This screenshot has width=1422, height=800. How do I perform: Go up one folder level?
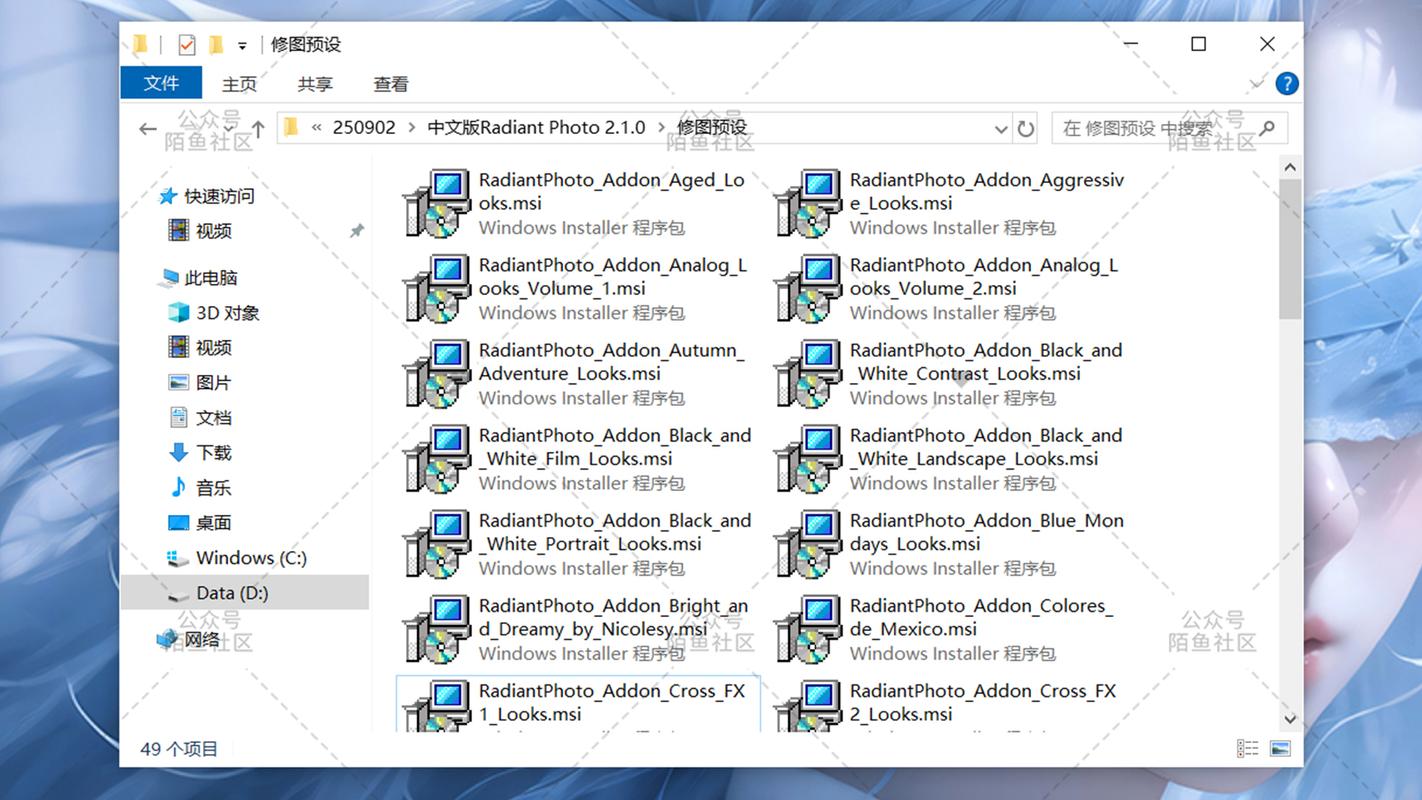tap(258, 129)
